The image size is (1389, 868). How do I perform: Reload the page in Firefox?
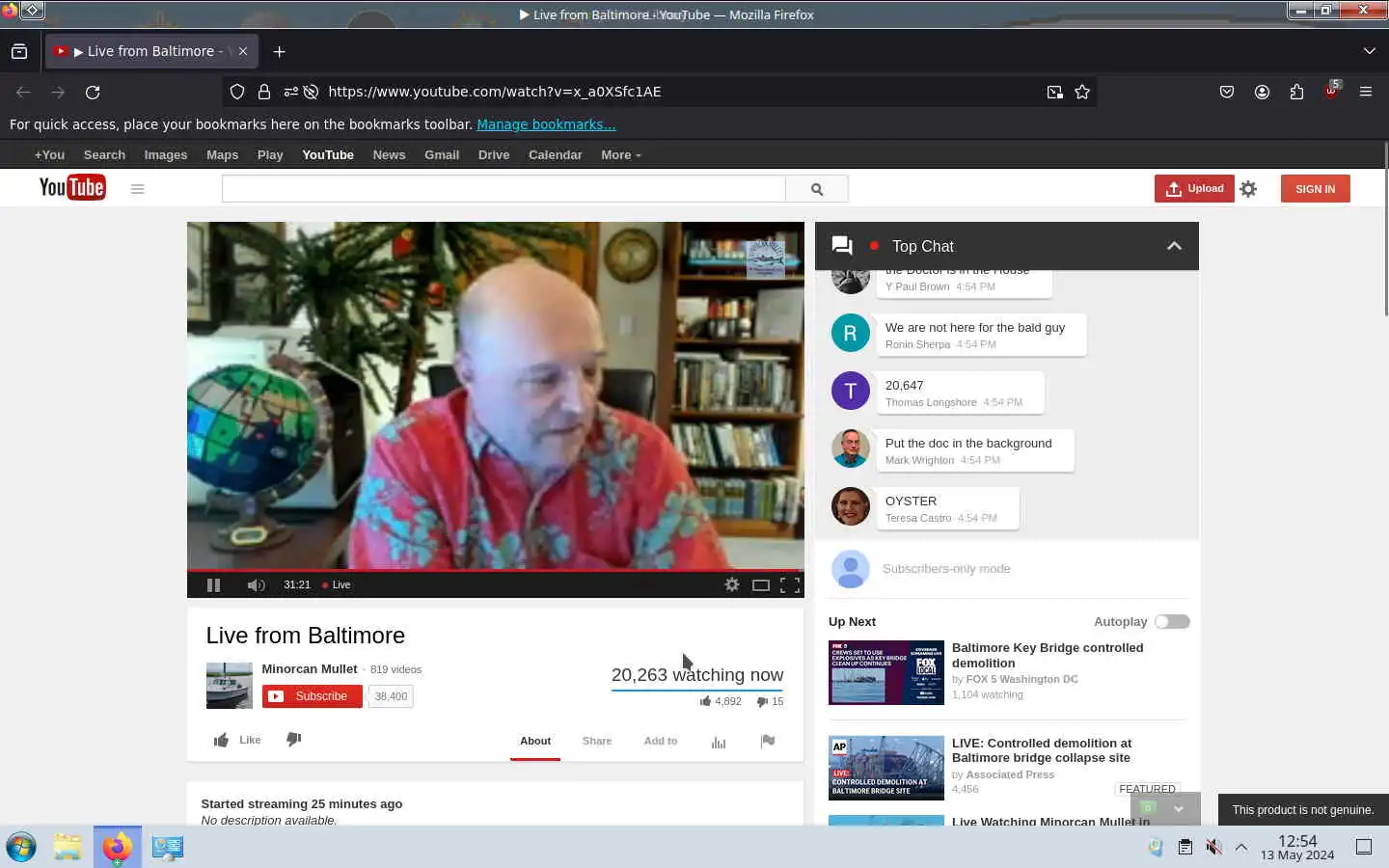(x=93, y=92)
